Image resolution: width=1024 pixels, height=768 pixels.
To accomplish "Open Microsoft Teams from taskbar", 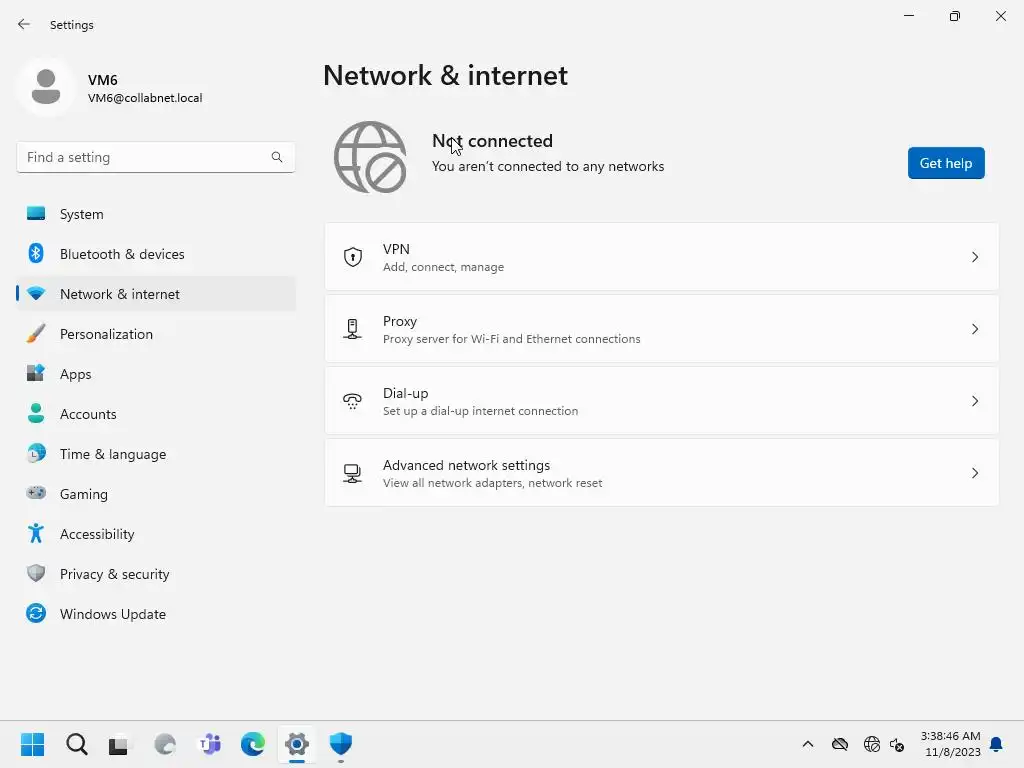I will pos(209,744).
